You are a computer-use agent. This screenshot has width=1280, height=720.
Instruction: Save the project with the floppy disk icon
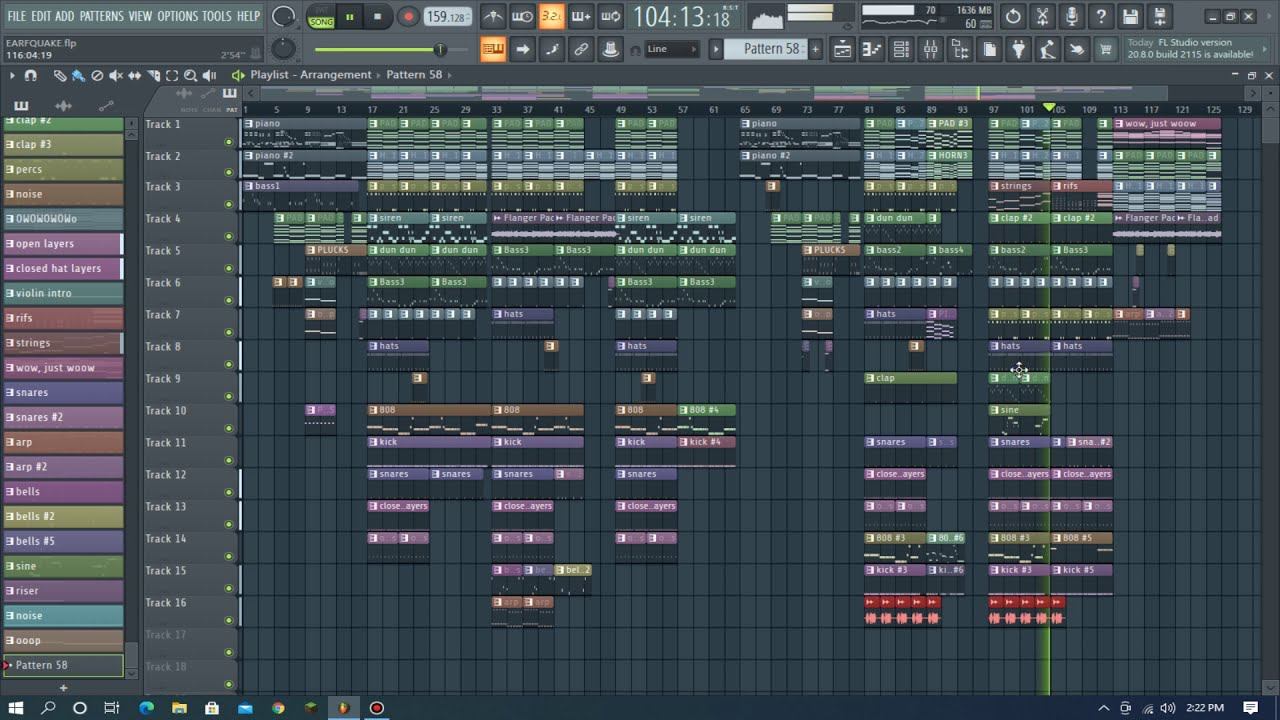pyautogui.click(x=1130, y=16)
